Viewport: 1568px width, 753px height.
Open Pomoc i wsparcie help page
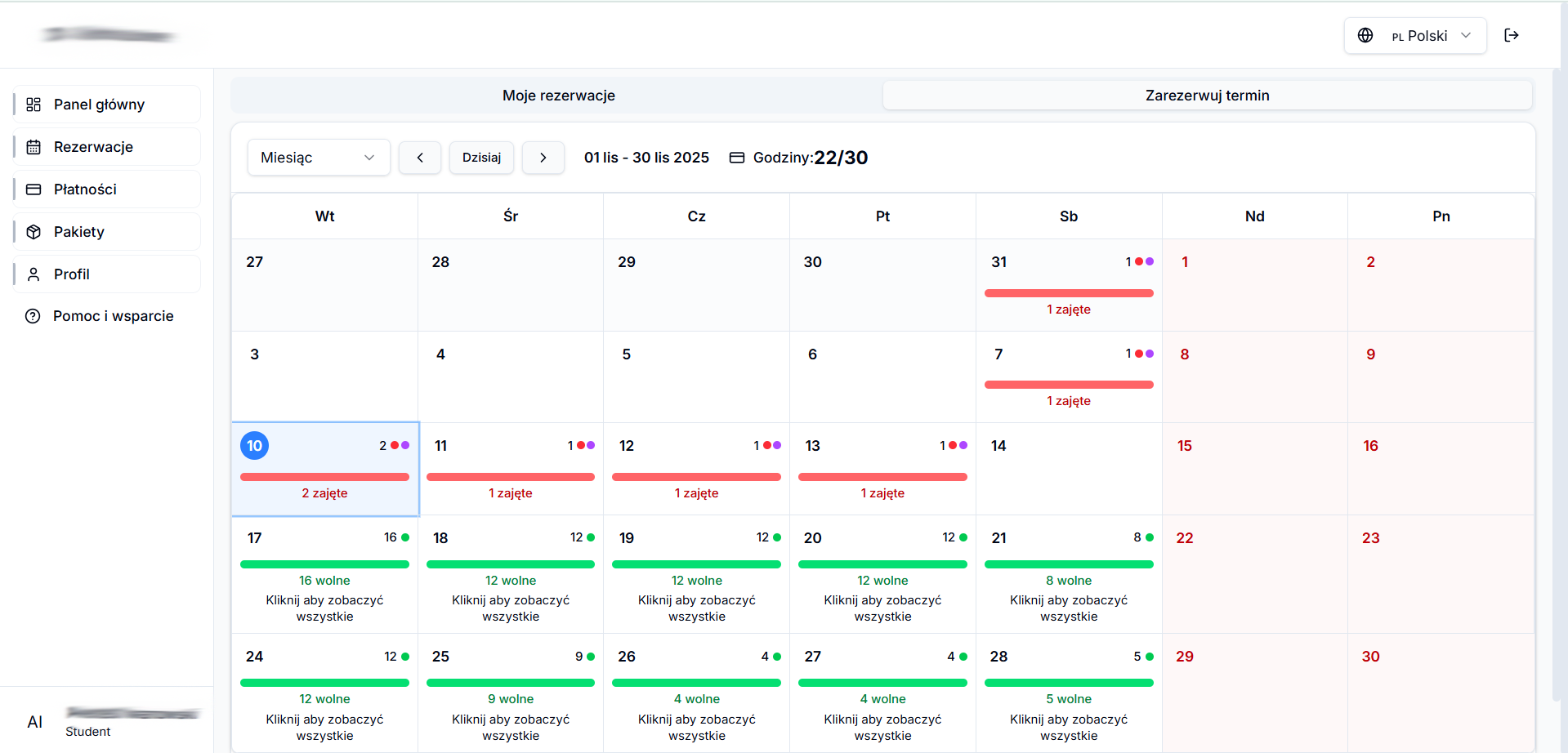pyautogui.click(x=113, y=316)
